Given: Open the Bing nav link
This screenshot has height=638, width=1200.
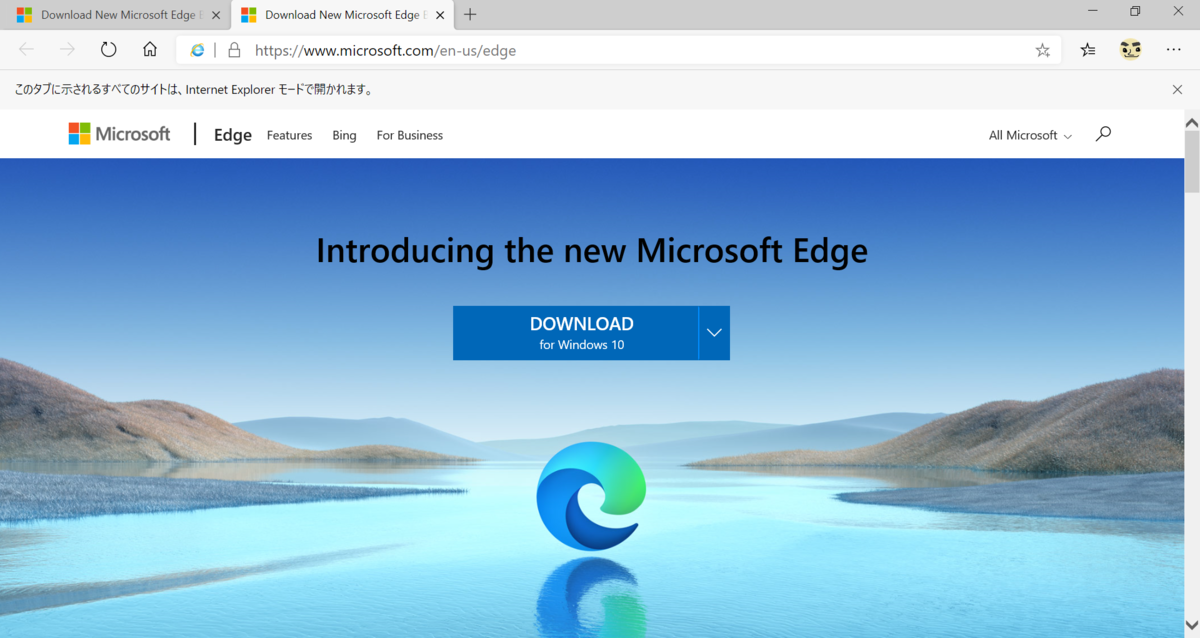Looking at the screenshot, I should pos(344,135).
